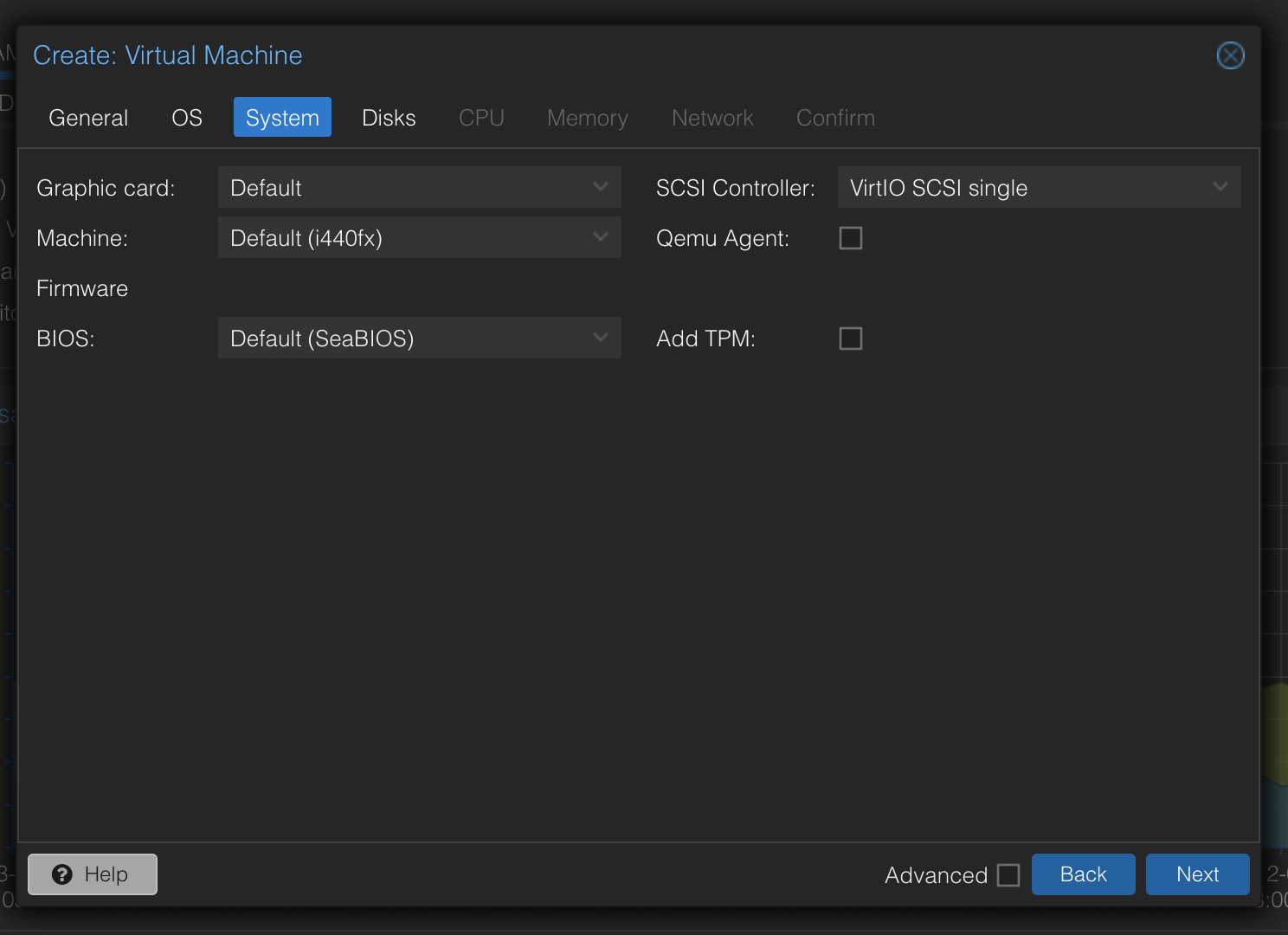This screenshot has width=1288, height=935.
Task: Go to the Network tab
Action: click(712, 118)
